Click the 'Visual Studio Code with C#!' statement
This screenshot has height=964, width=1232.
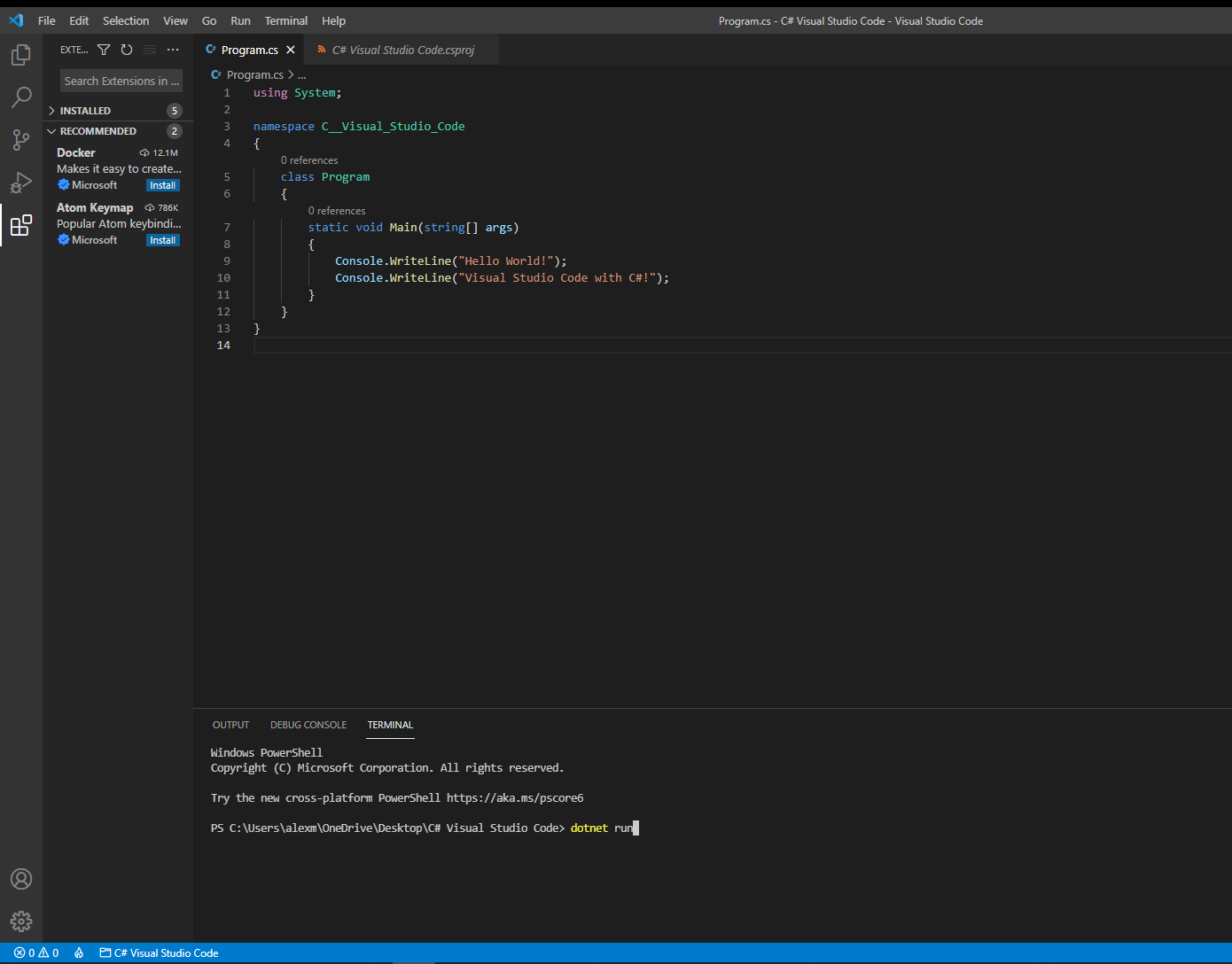click(502, 278)
